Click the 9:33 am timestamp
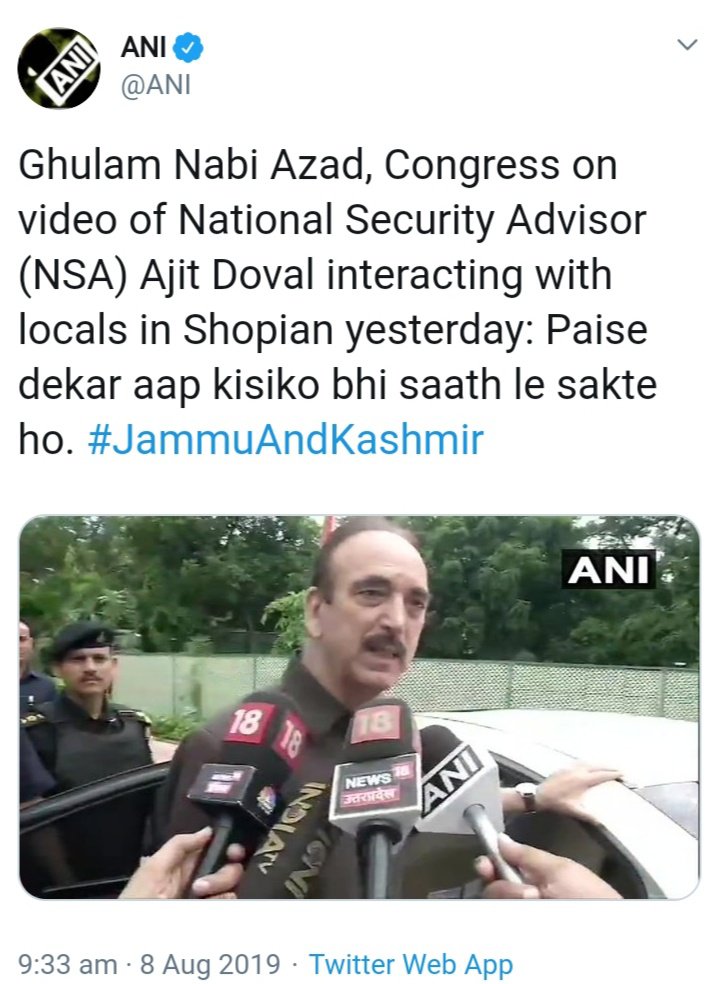Image resolution: width=719 pixels, height=984 pixels. [68, 964]
